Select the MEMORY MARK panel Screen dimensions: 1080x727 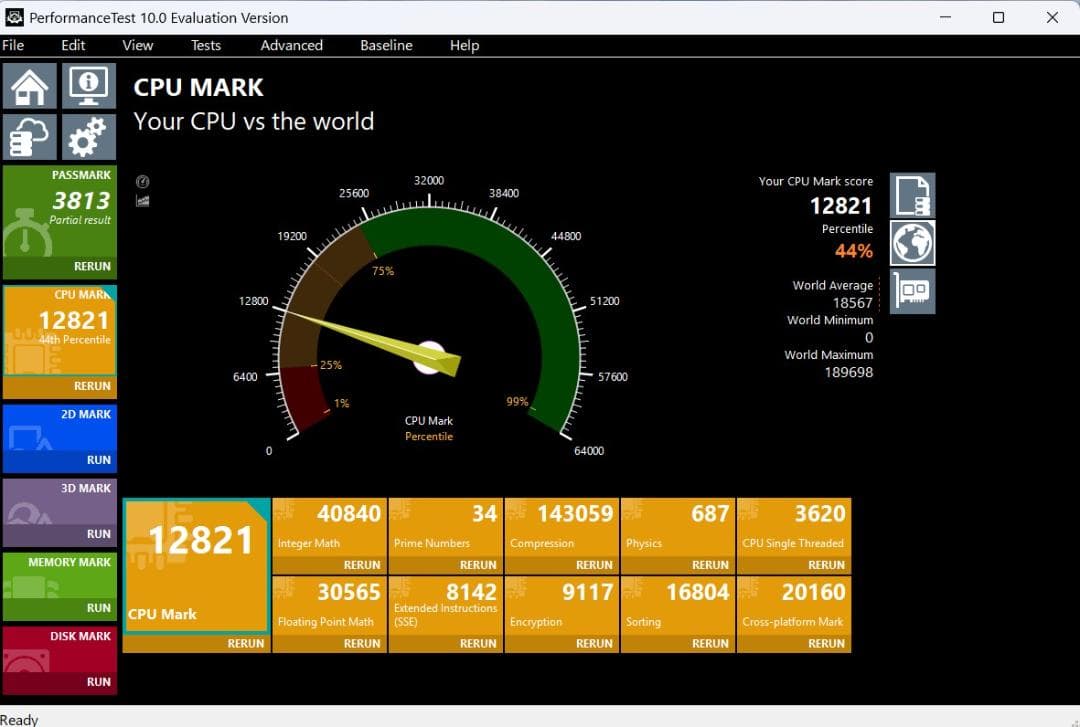pos(60,587)
